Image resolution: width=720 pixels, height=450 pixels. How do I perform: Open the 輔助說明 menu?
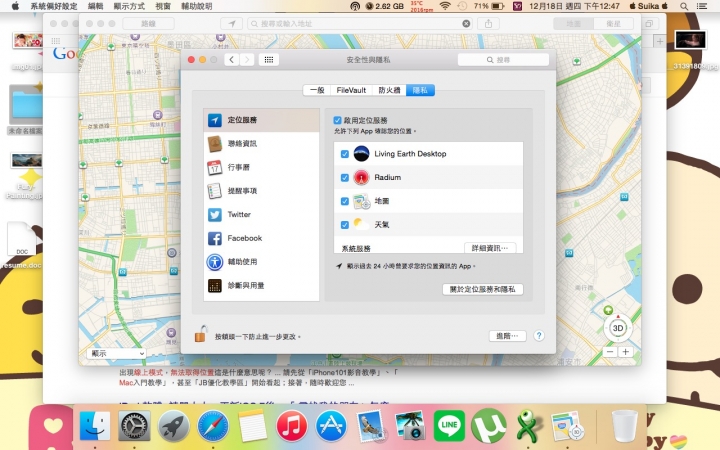197,6
